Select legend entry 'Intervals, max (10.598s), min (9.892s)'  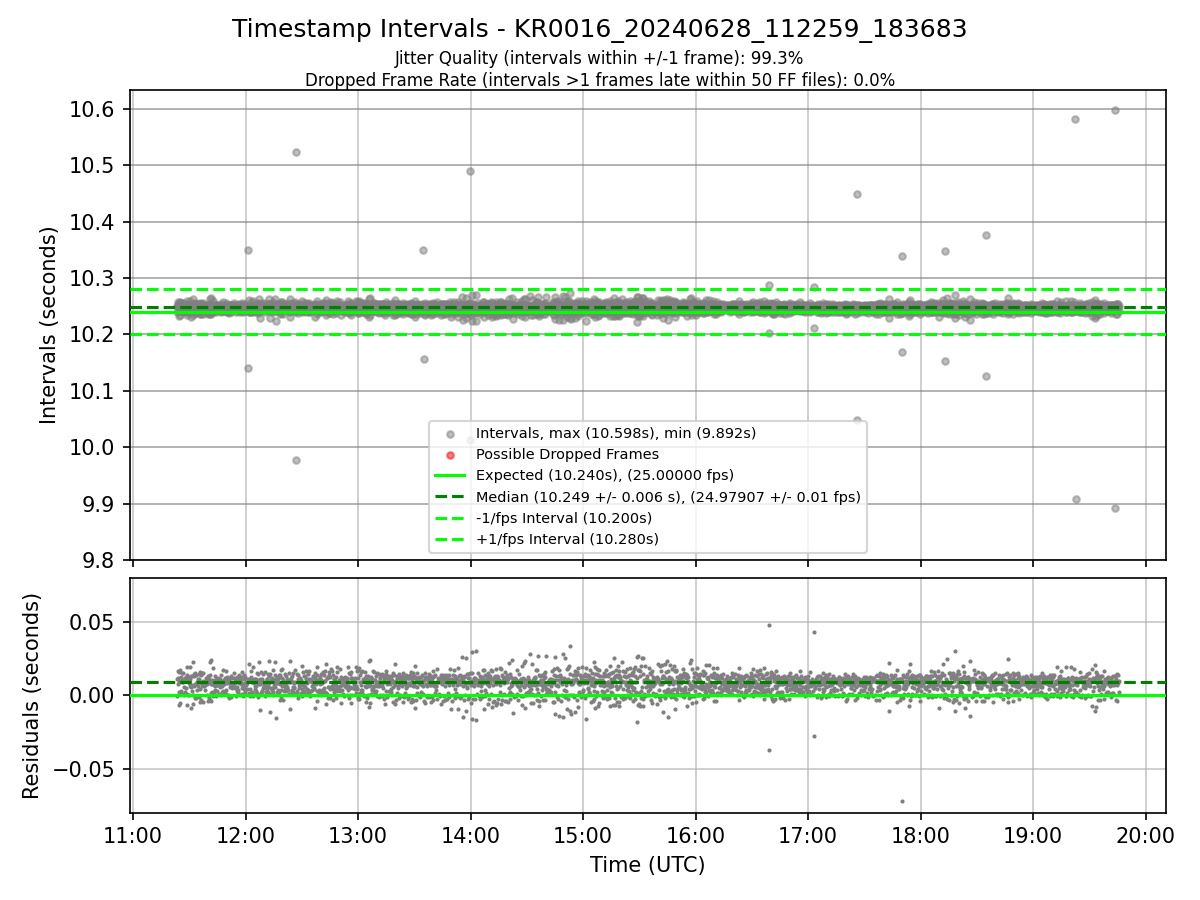tap(616, 433)
